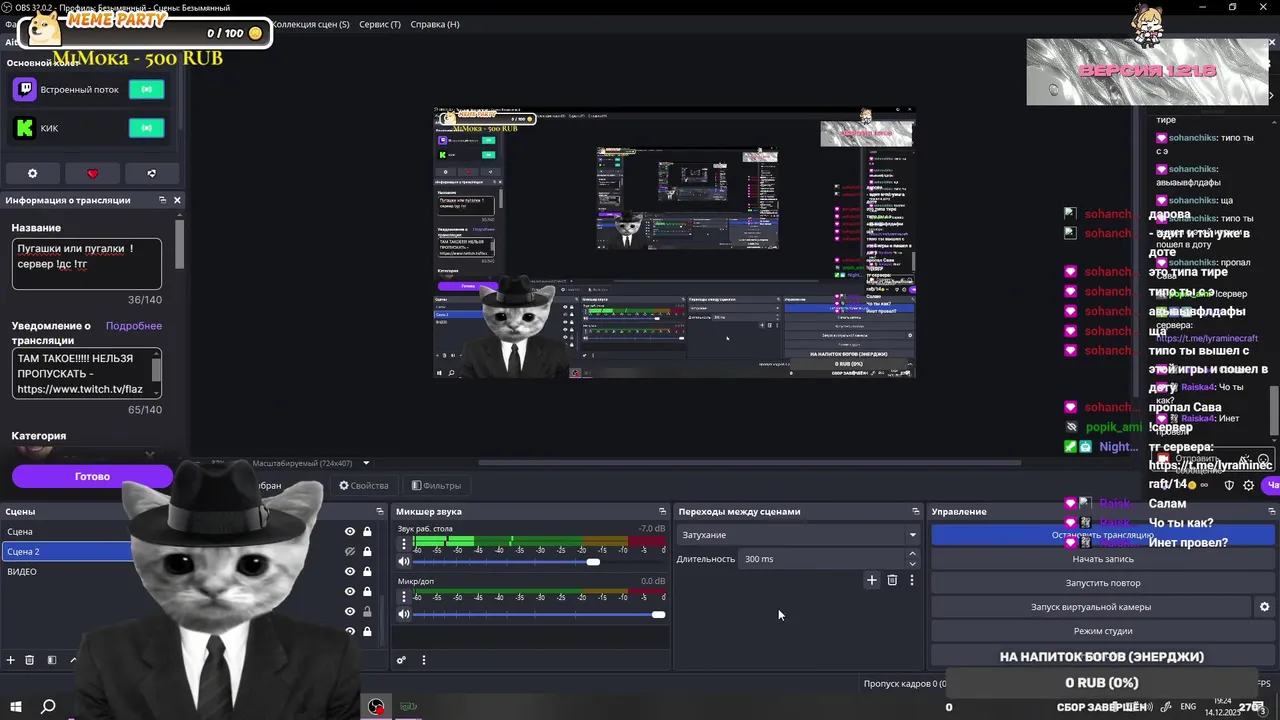
Task: Click the OBS icon in the taskbar
Action: click(376, 707)
